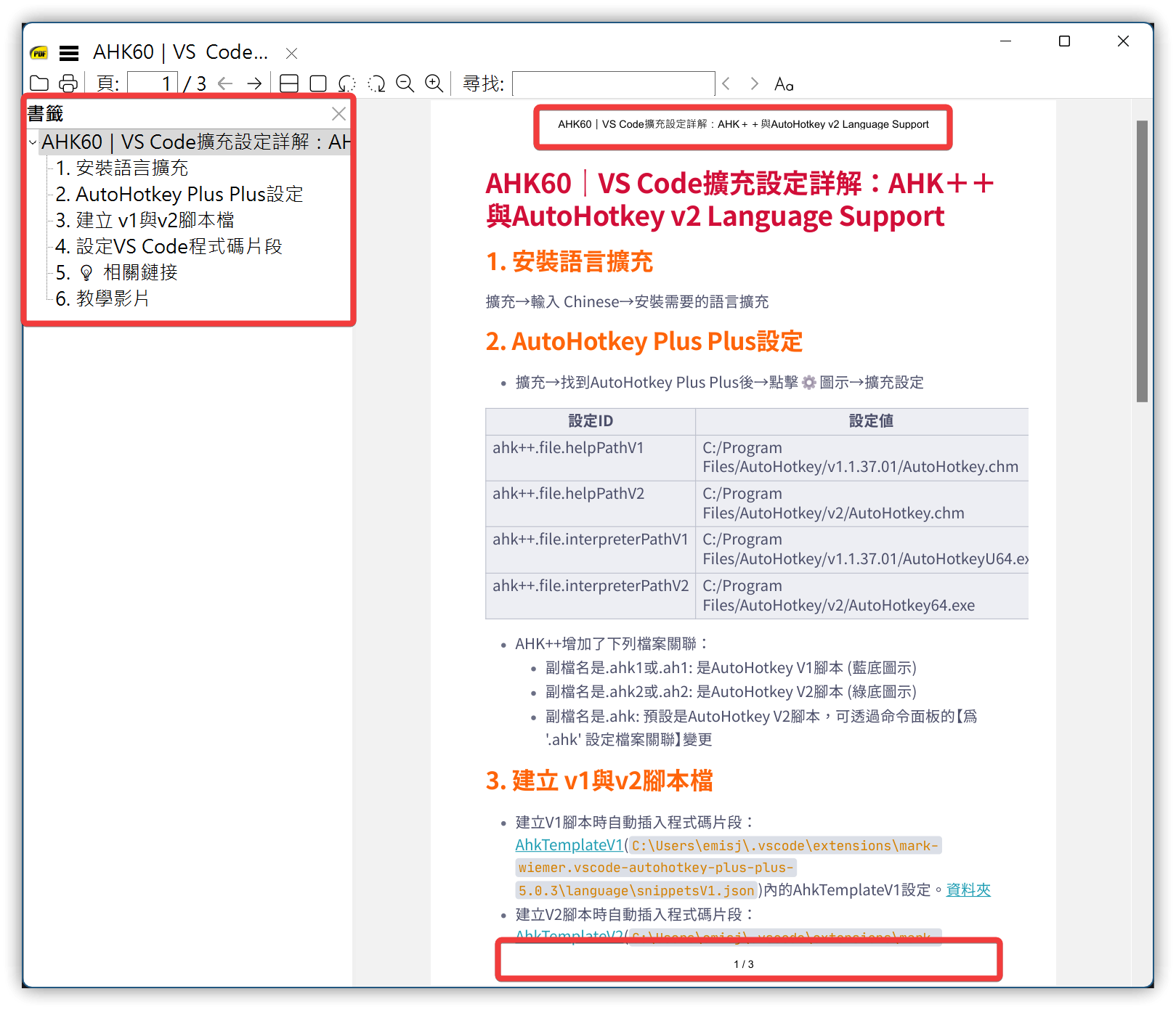
Task: Jump to bookmark 4. 設定VS Code程式碼片段
Action: [x=169, y=246]
